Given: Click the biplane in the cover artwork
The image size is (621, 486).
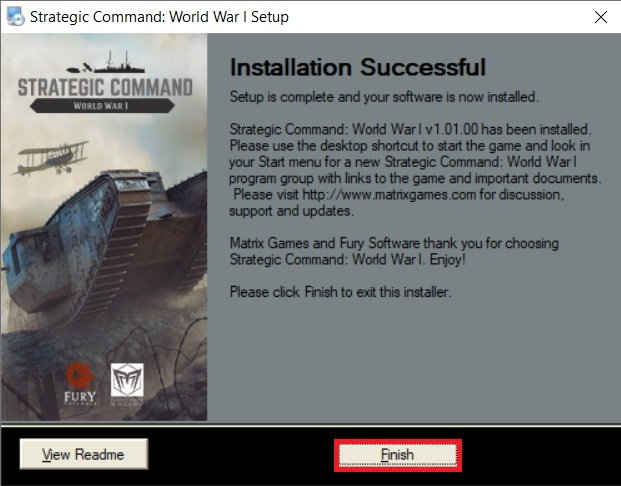Looking at the screenshot, I should pos(51,158).
